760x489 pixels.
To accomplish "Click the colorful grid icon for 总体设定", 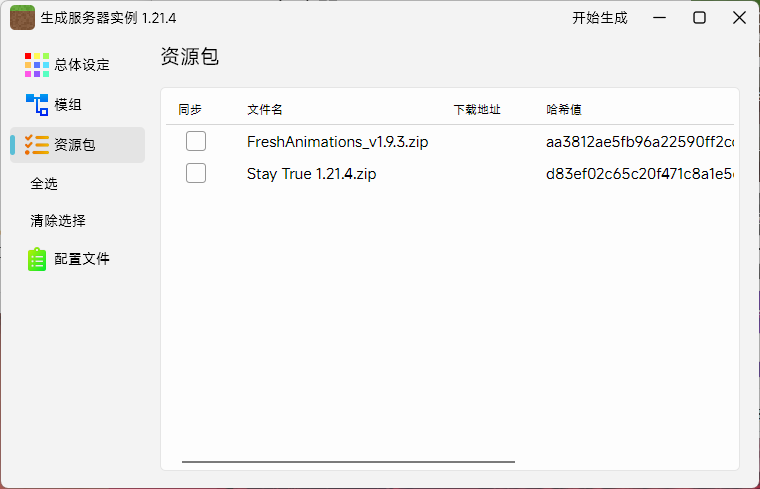I will (37, 65).
